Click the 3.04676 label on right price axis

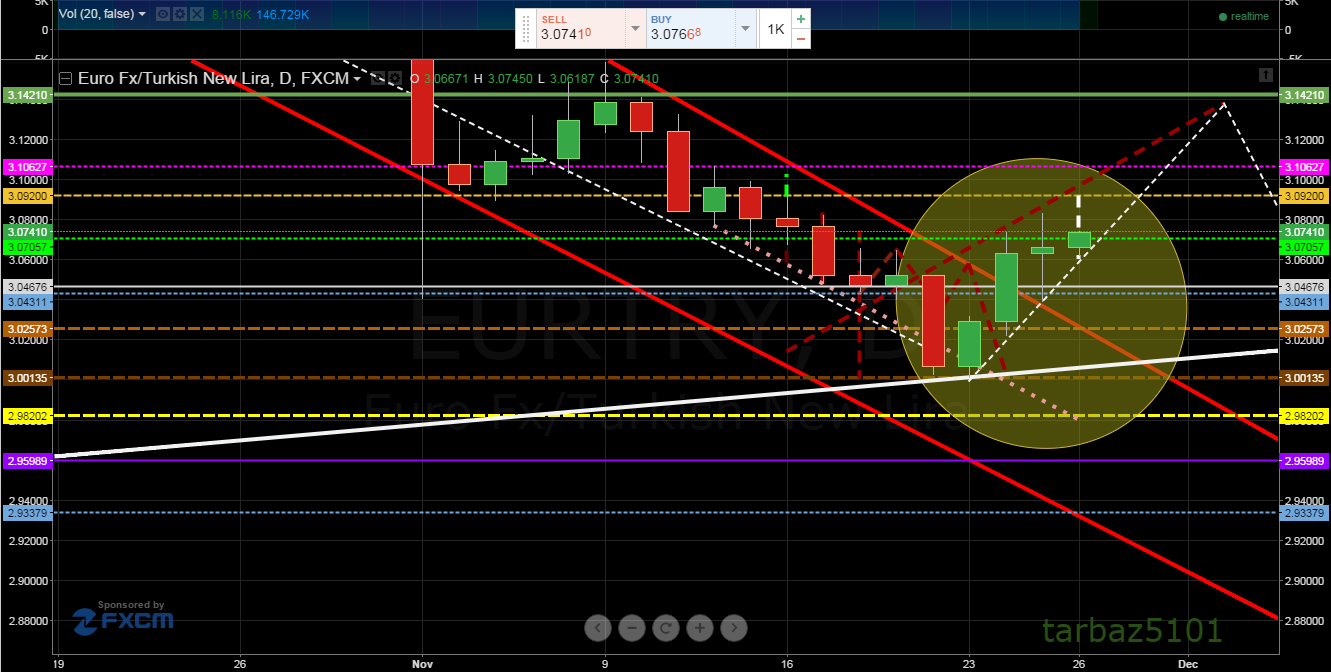[1304, 287]
